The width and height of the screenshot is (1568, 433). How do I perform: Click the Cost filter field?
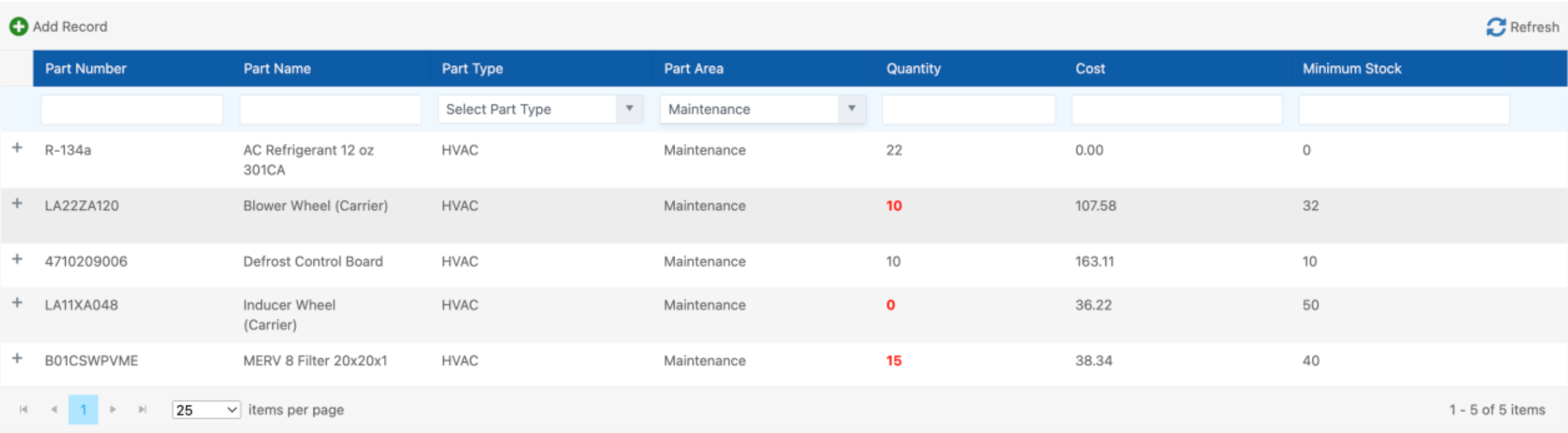pos(1177,109)
